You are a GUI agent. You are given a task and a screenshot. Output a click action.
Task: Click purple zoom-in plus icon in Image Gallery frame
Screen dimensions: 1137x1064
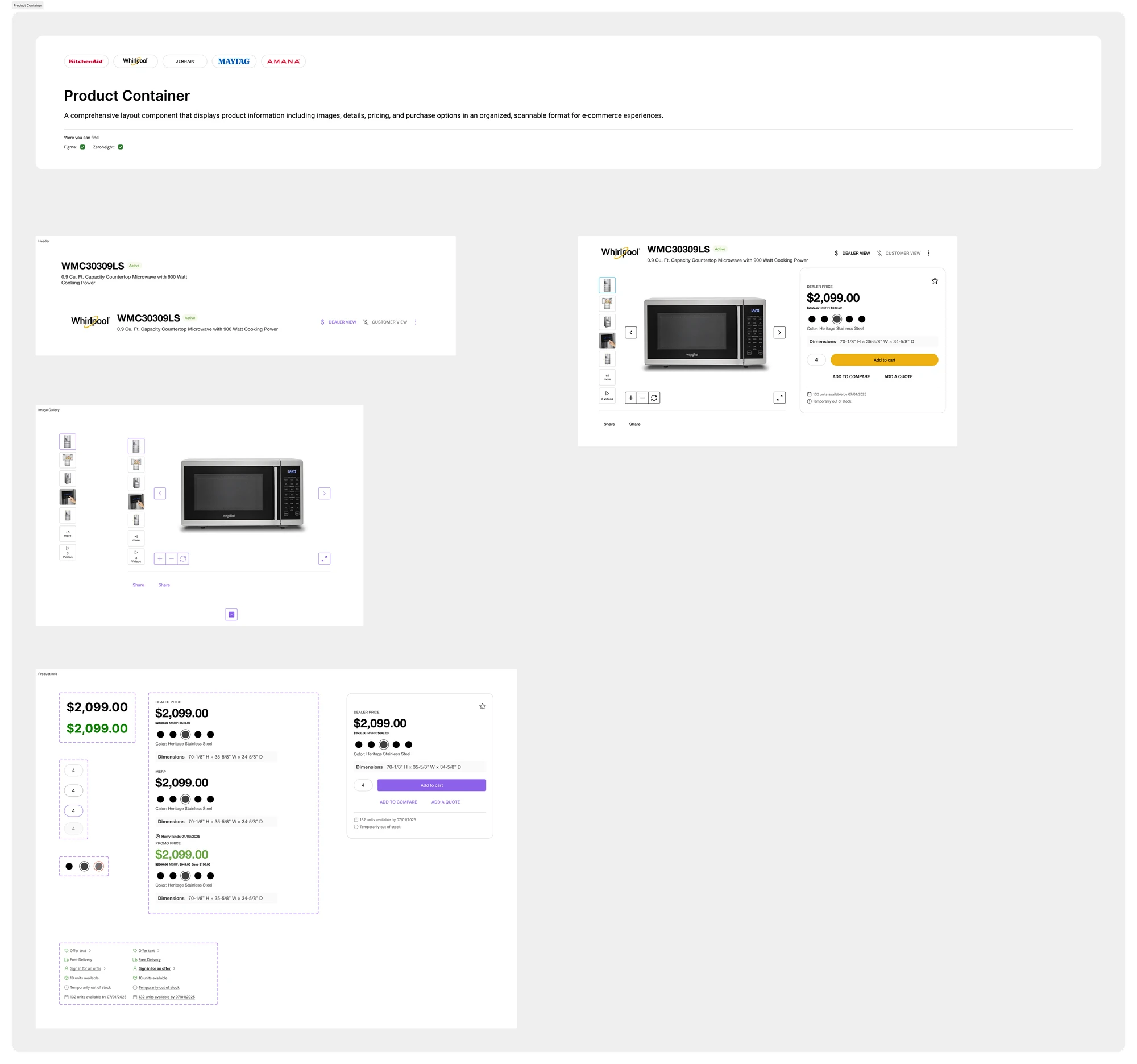click(x=160, y=559)
